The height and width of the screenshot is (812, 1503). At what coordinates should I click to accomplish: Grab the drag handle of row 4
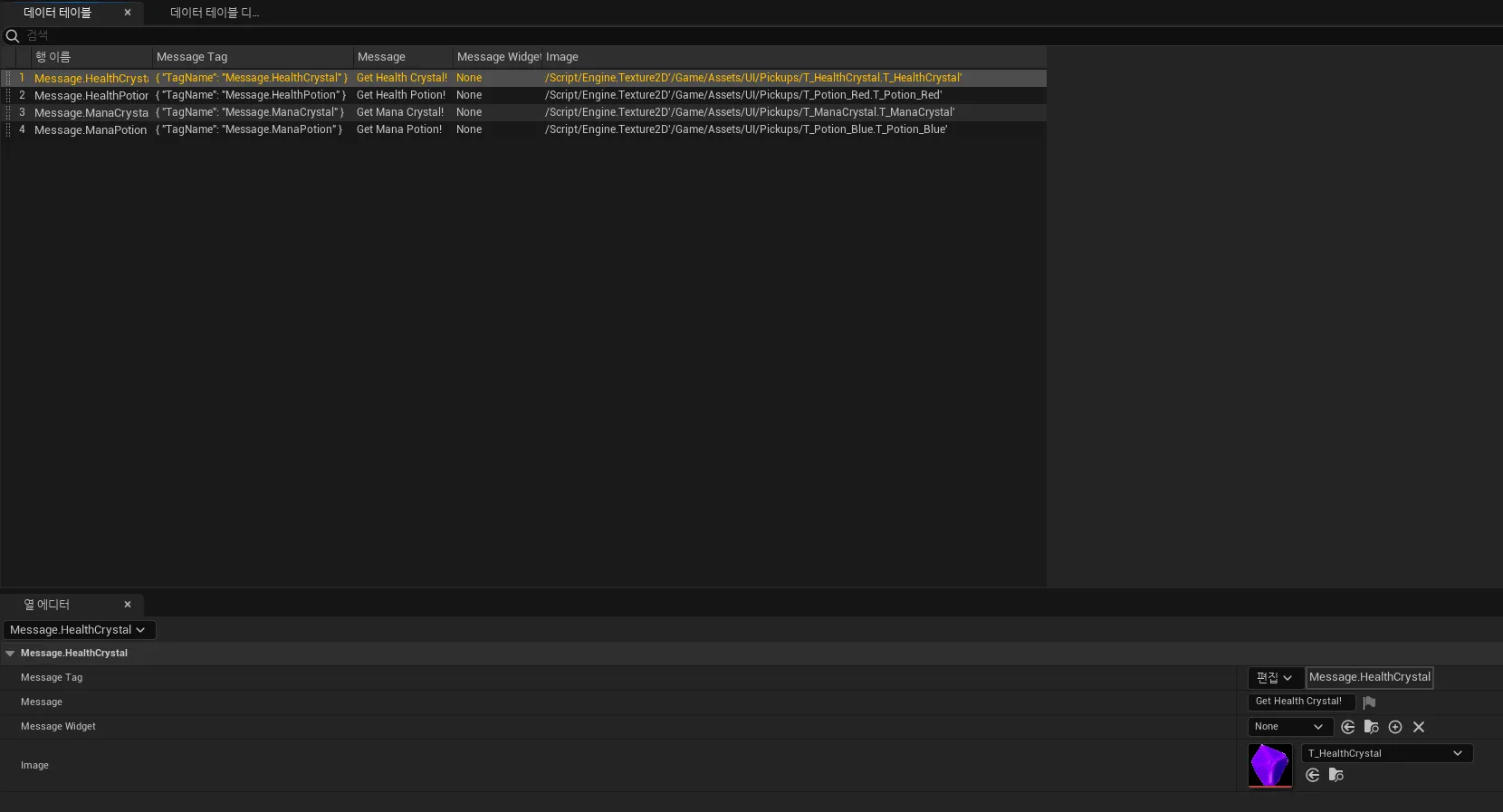click(8, 129)
